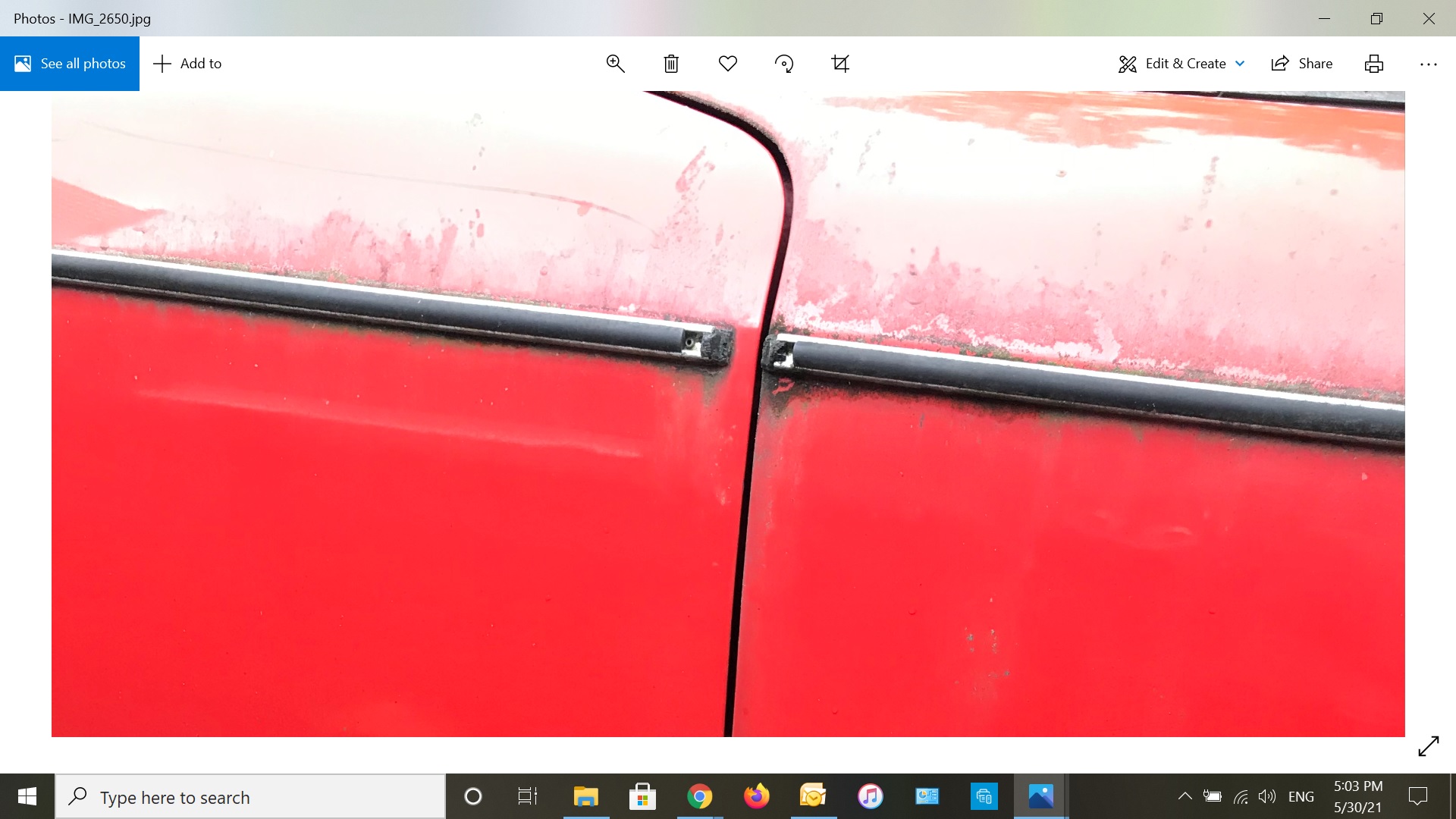This screenshot has height=819, width=1456.
Task: Click the taskbar search box
Action: coord(250,797)
